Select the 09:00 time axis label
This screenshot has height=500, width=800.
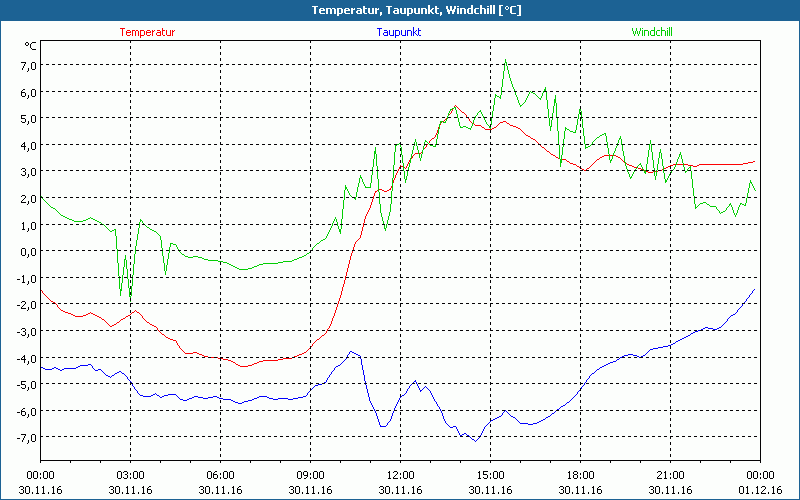coord(310,475)
